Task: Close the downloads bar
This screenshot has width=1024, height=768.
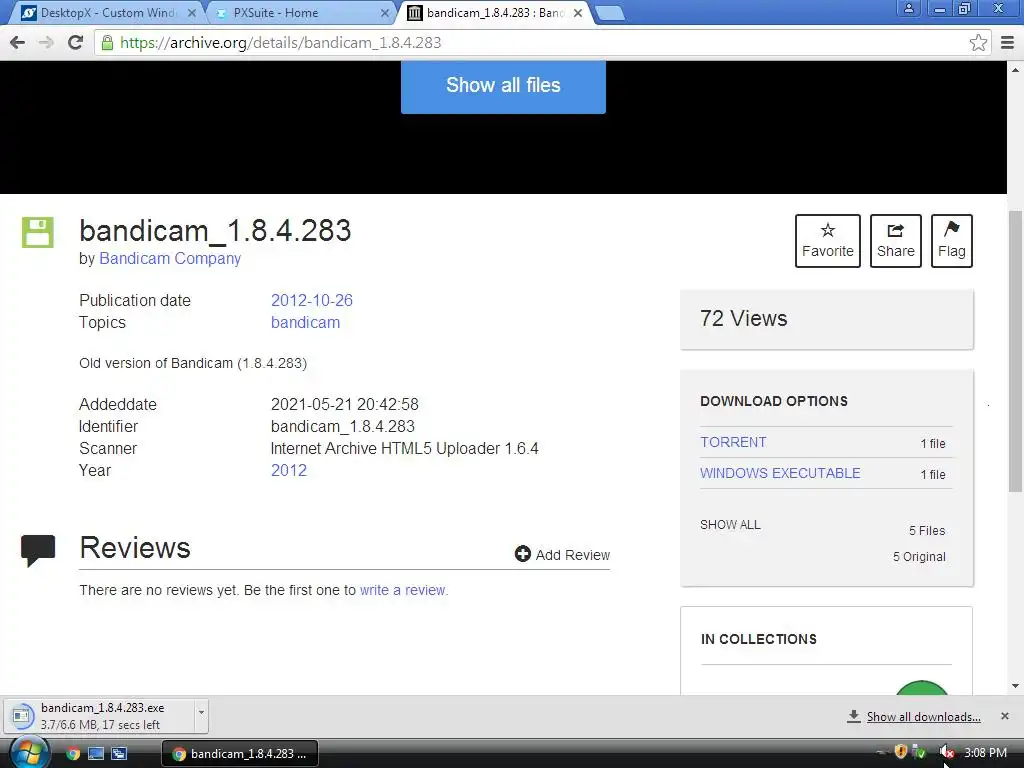Action: [x=1005, y=716]
